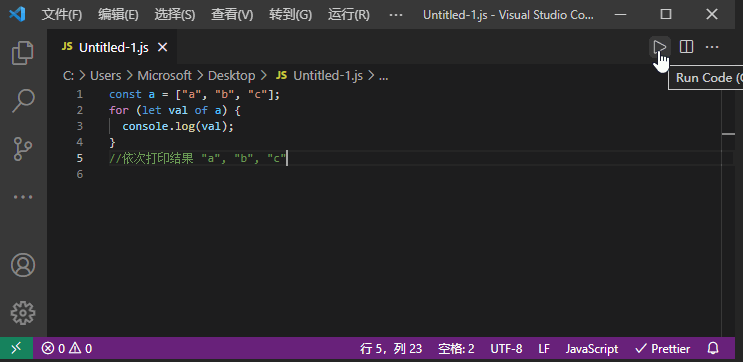Open the 编辑(E) menu
Screen dimensions: 743x362
118,15
